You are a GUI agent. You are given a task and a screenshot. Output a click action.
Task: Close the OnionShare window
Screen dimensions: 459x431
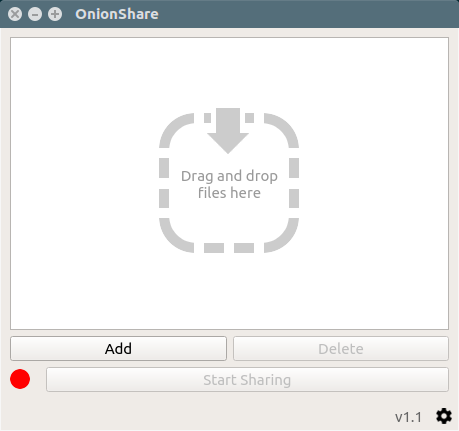pyautogui.click(x=15, y=14)
